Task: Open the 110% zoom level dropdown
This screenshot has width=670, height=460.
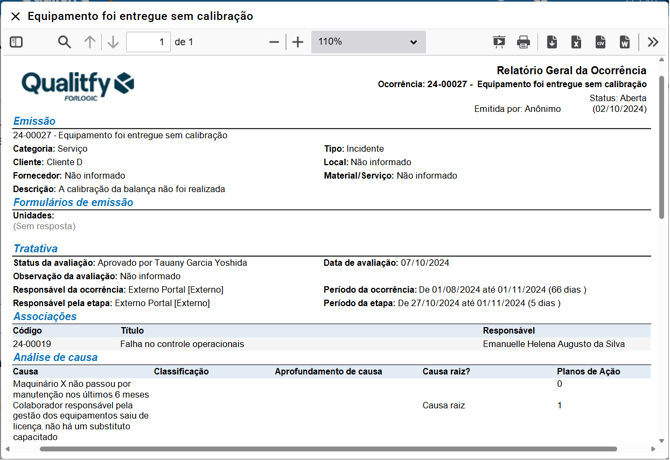Action: point(368,42)
